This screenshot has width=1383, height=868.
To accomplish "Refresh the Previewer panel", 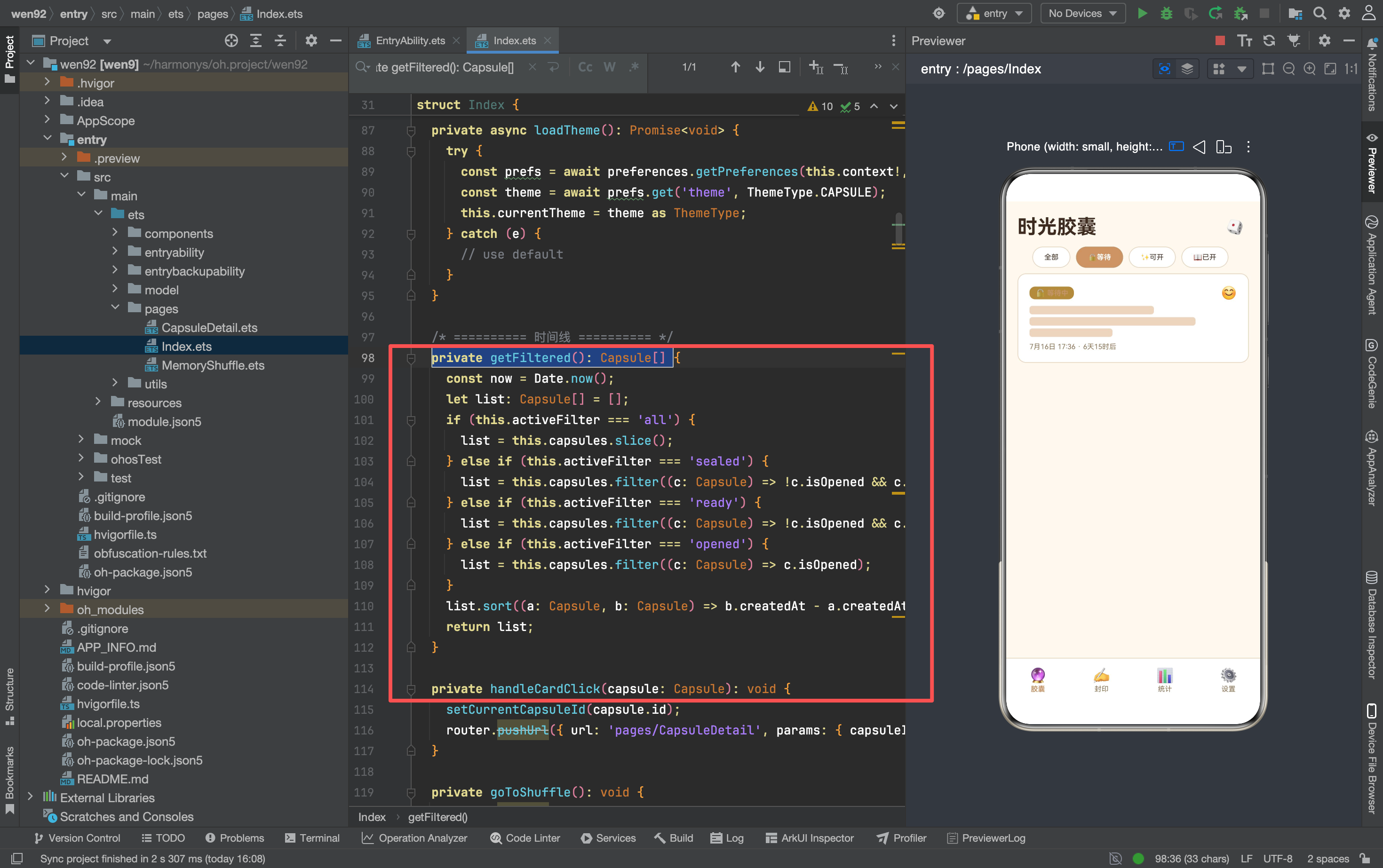I will pos(1269,41).
